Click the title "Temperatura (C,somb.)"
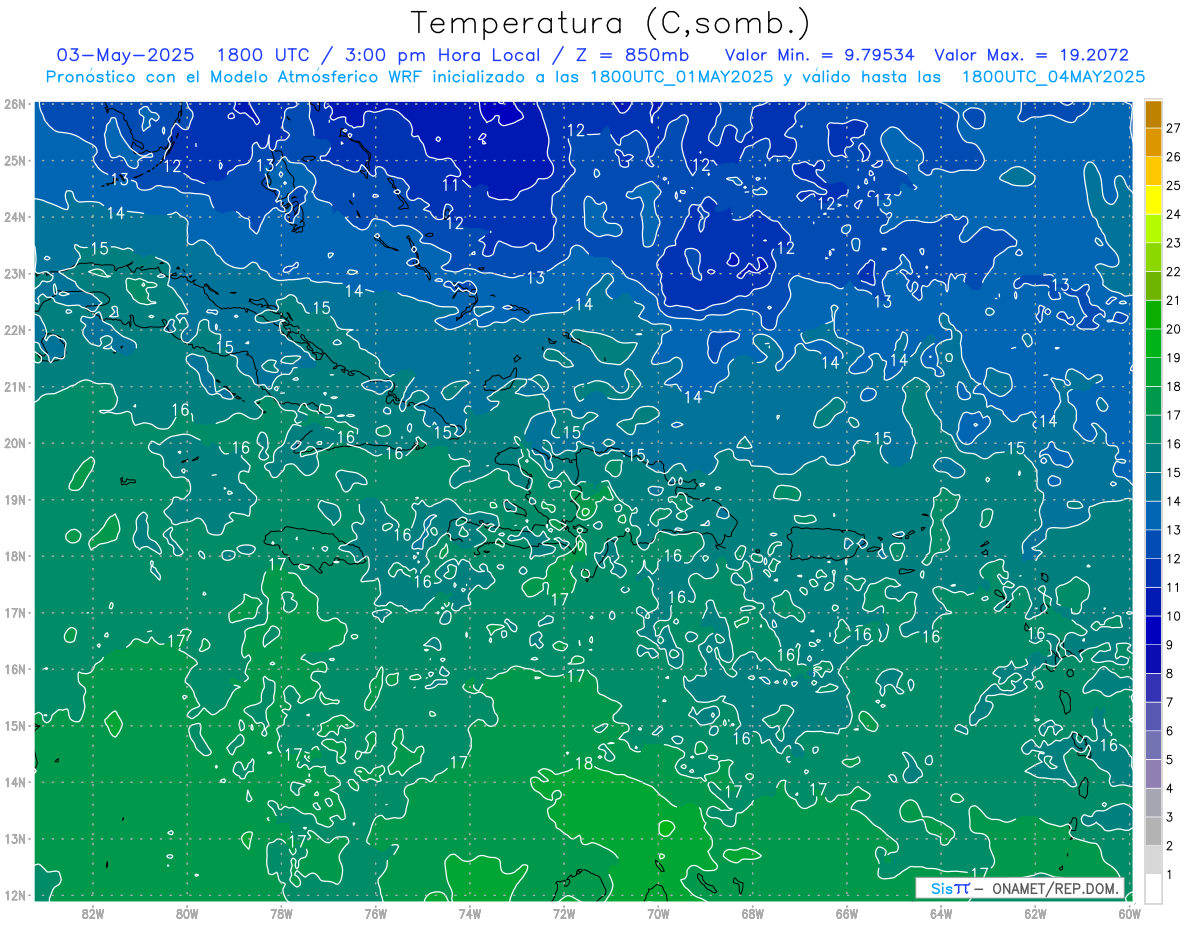Image resolution: width=1200 pixels, height=927 pixels. (x=611, y=24)
